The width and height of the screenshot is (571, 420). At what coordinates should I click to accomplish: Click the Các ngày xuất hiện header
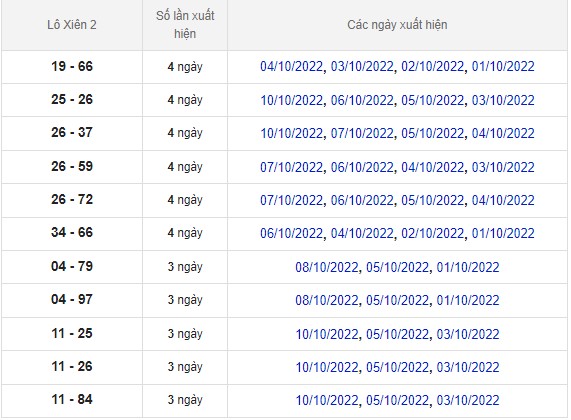tap(397, 25)
